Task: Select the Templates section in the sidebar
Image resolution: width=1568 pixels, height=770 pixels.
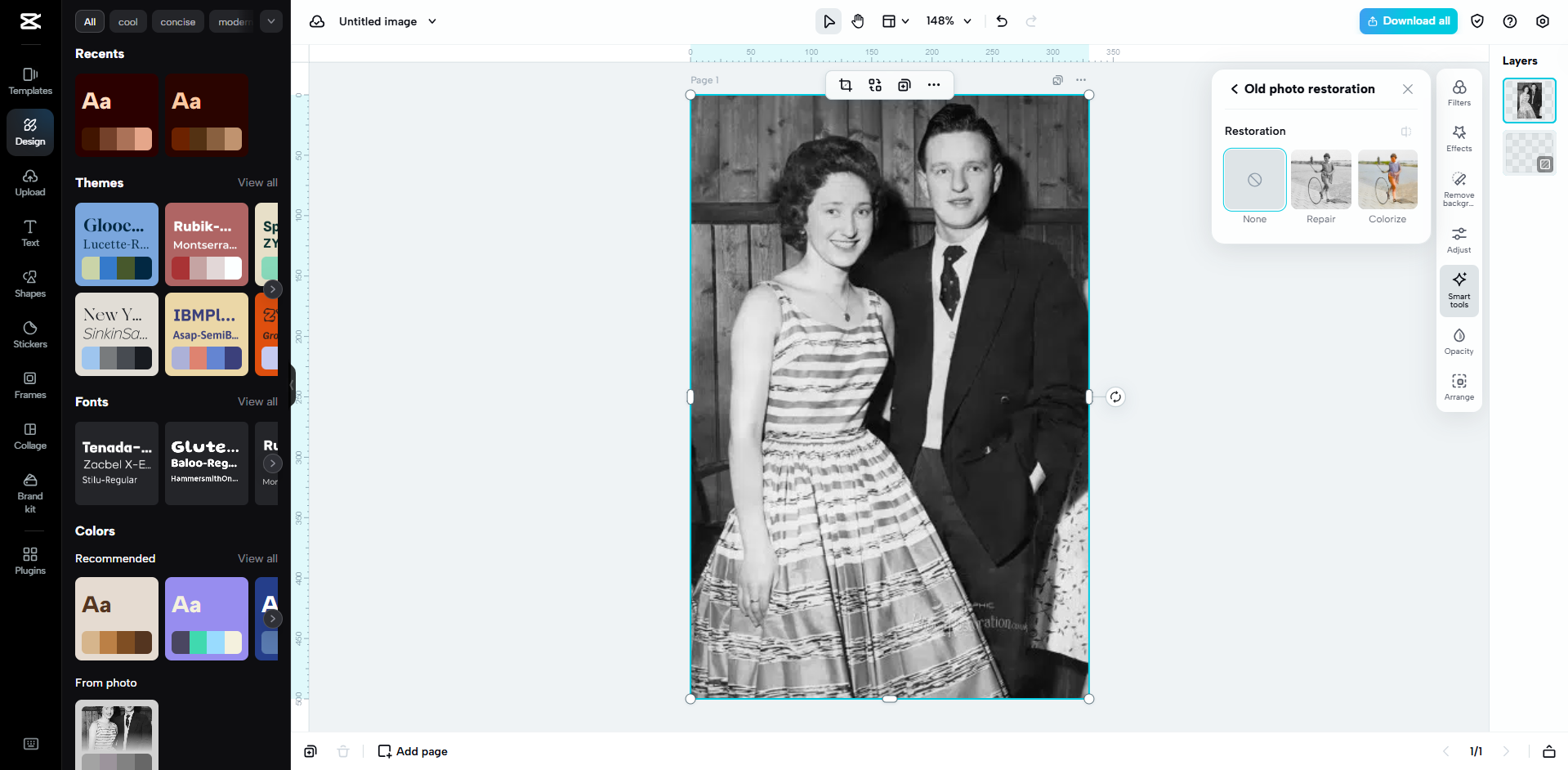Action: tap(29, 81)
